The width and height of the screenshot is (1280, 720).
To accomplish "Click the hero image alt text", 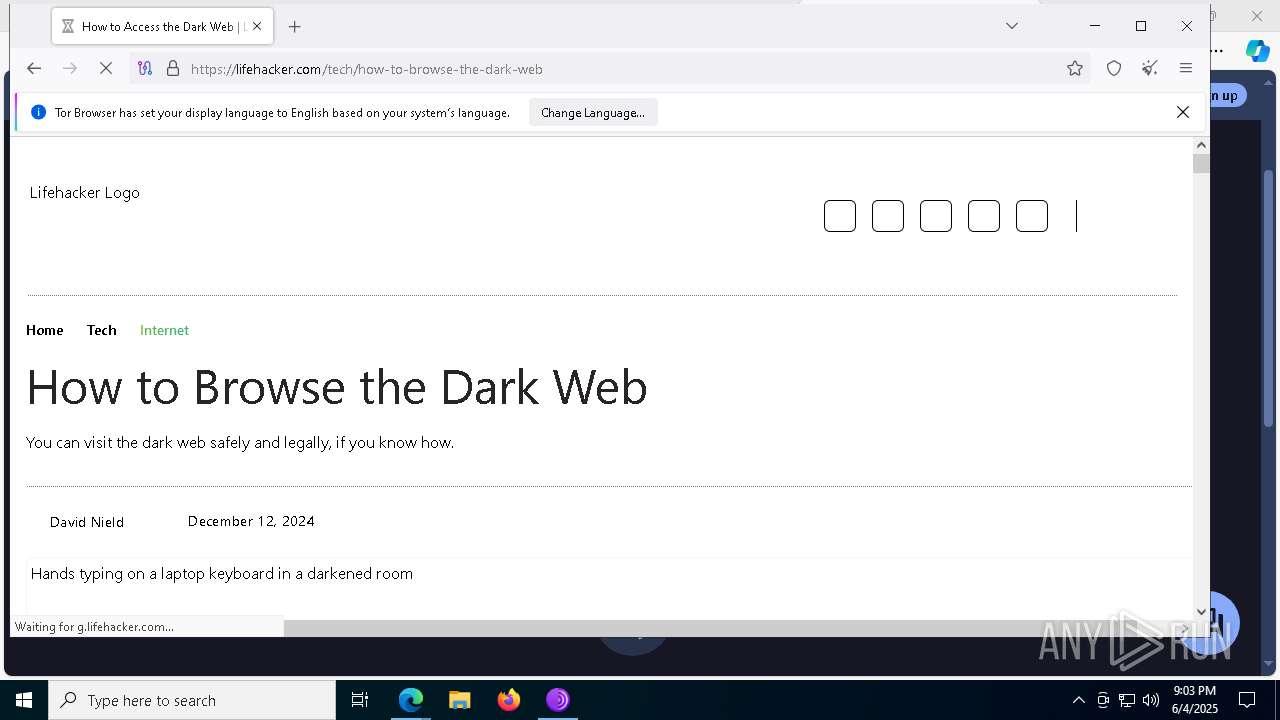I will 222,574.
